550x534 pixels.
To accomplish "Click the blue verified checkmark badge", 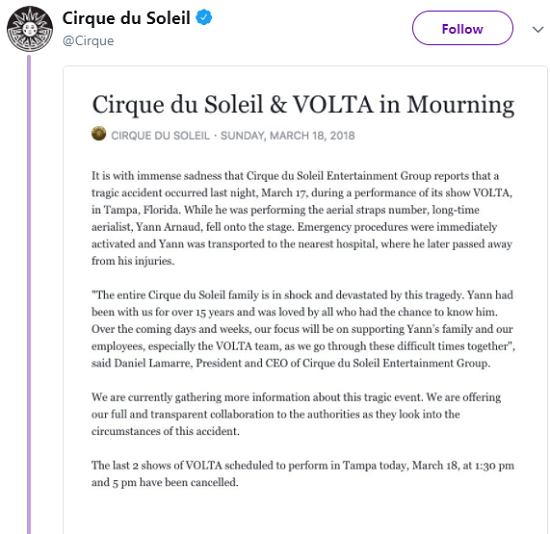I will point(204,18).
